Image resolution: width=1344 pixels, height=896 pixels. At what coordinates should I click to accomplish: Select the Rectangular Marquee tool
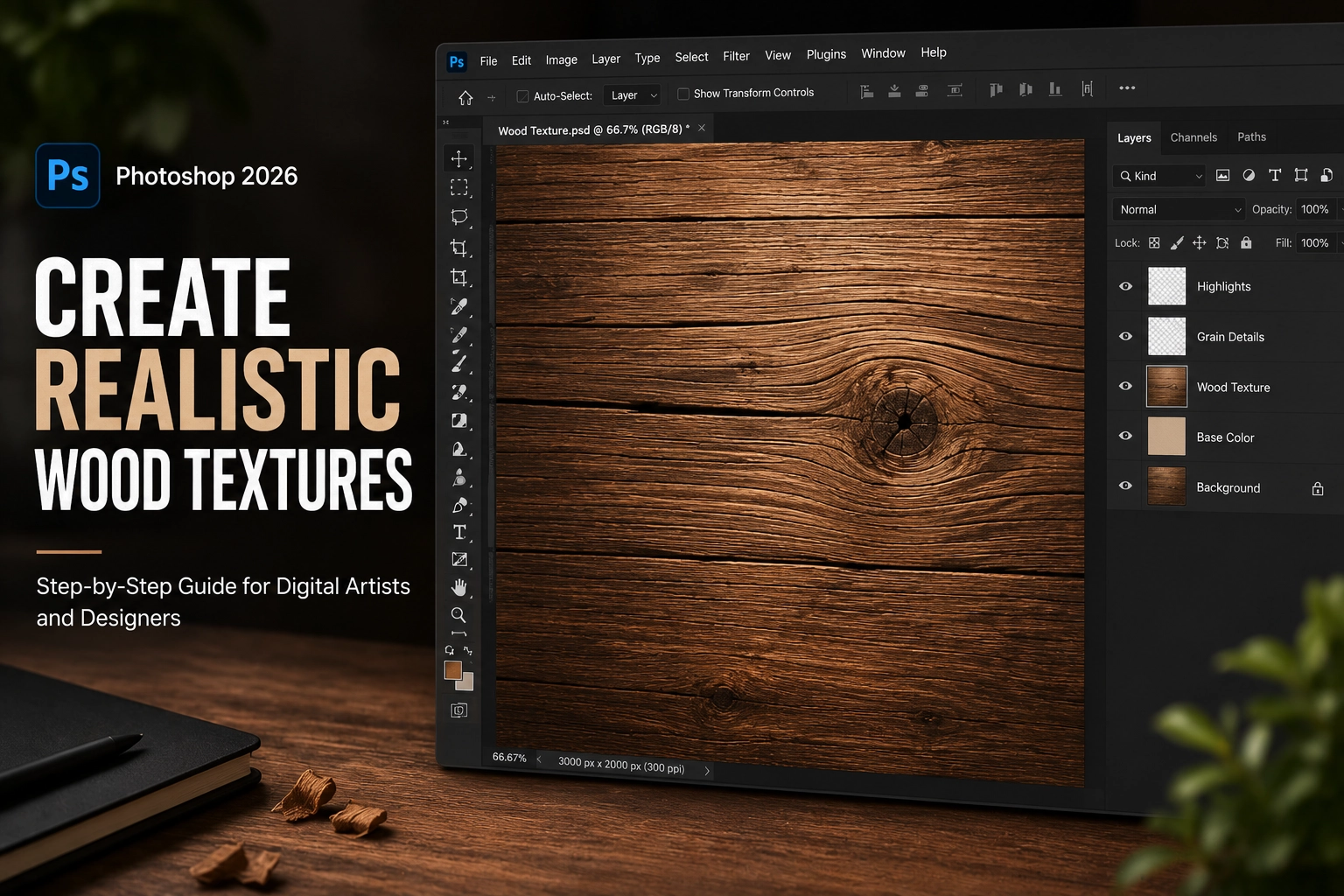click(x=458, y=187)
